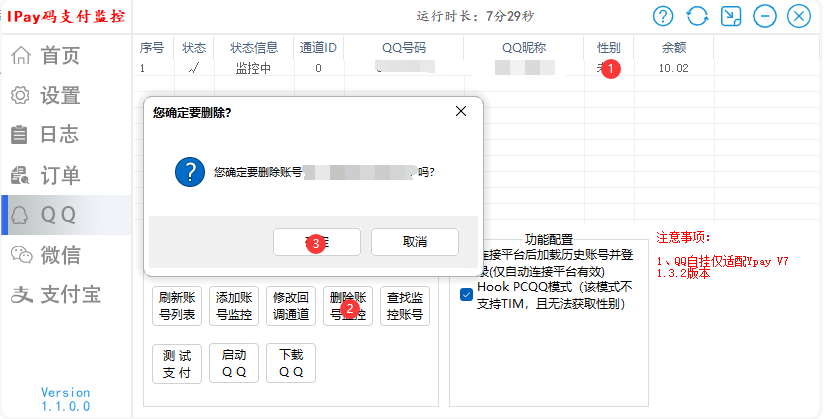Image resolution: width=824 pixels, height=419 pixels.
Task: Click 下载QQ button
Action: coord(291,363)
